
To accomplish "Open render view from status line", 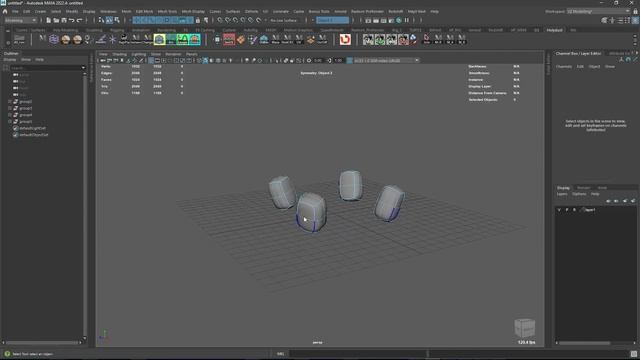I will 368,20.
